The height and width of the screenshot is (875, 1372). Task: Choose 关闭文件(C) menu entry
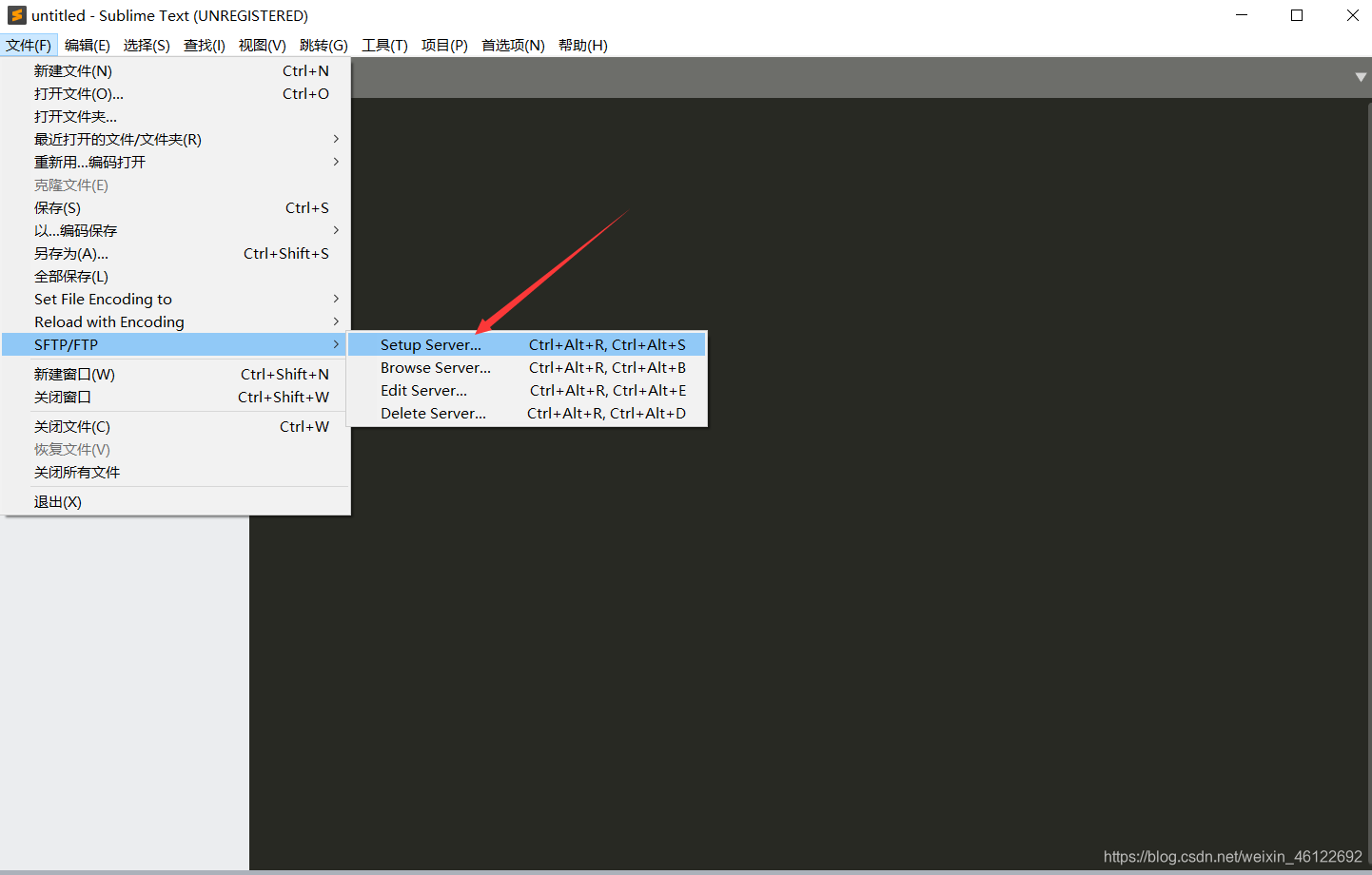click(176, 427)
